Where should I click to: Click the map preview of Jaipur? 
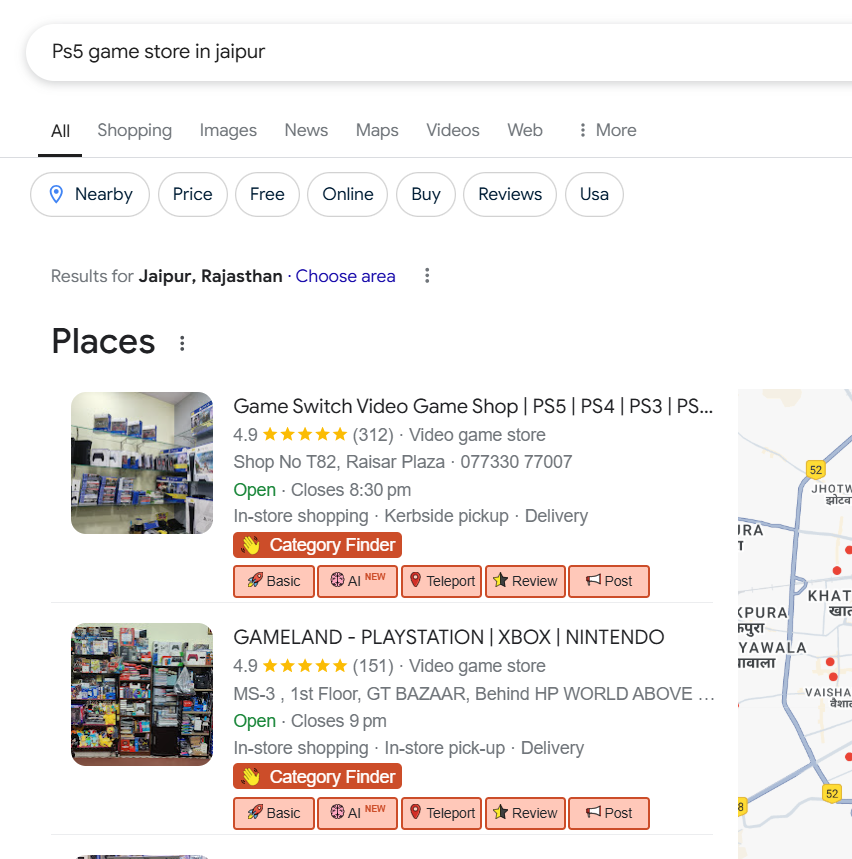click(x=794, y=620)
